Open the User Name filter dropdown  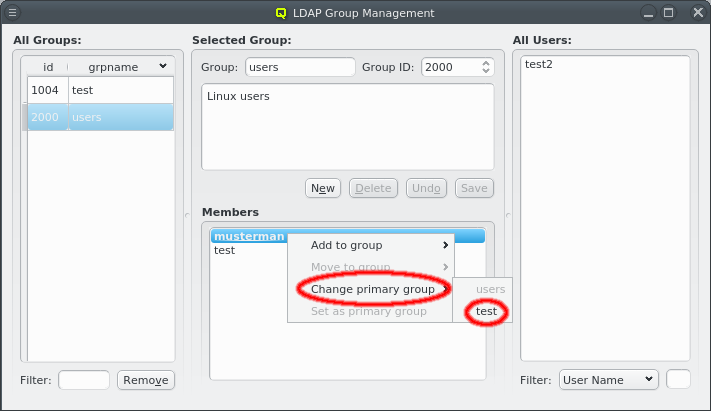coord(608,379)
